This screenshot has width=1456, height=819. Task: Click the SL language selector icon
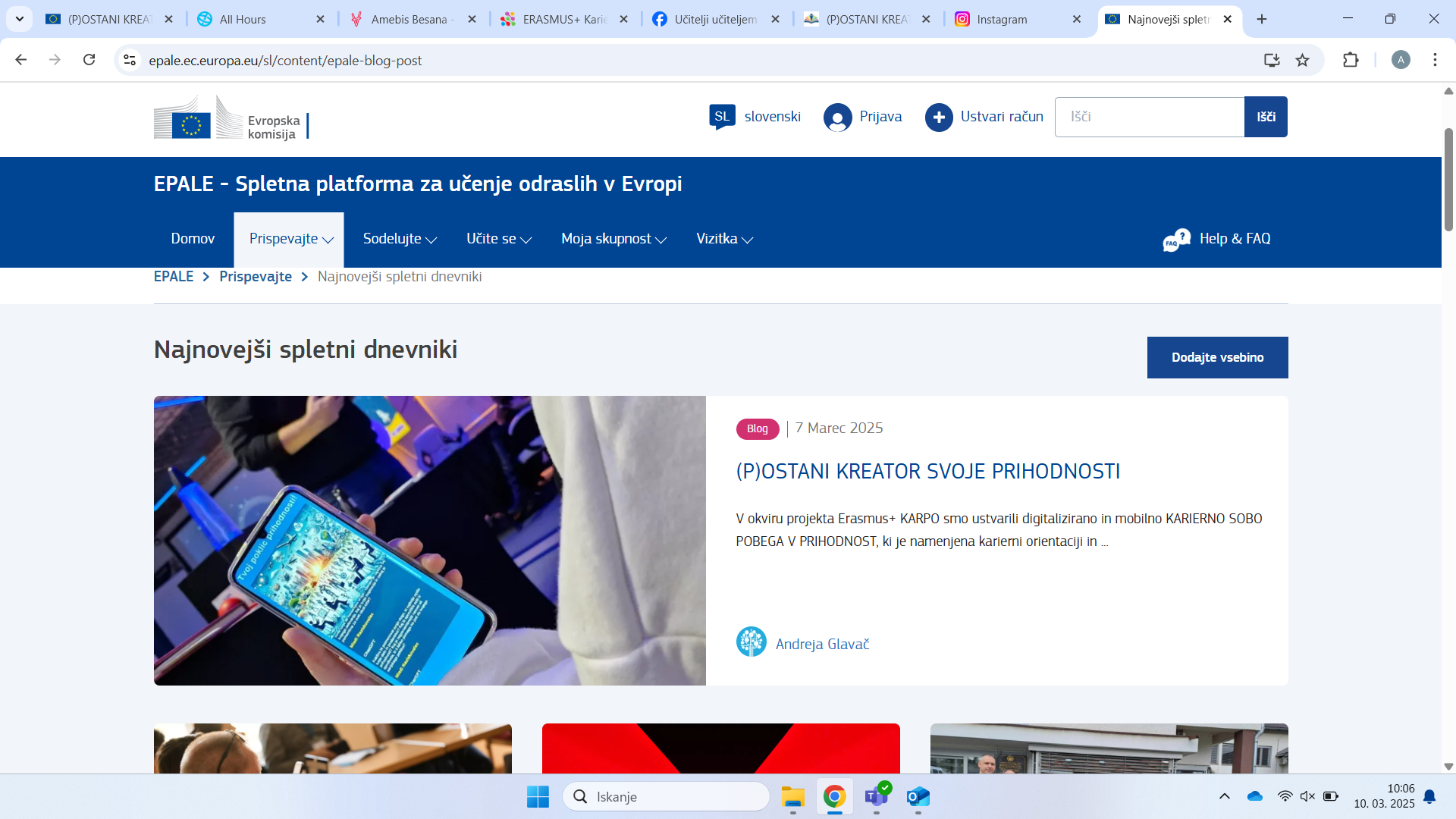722,116
